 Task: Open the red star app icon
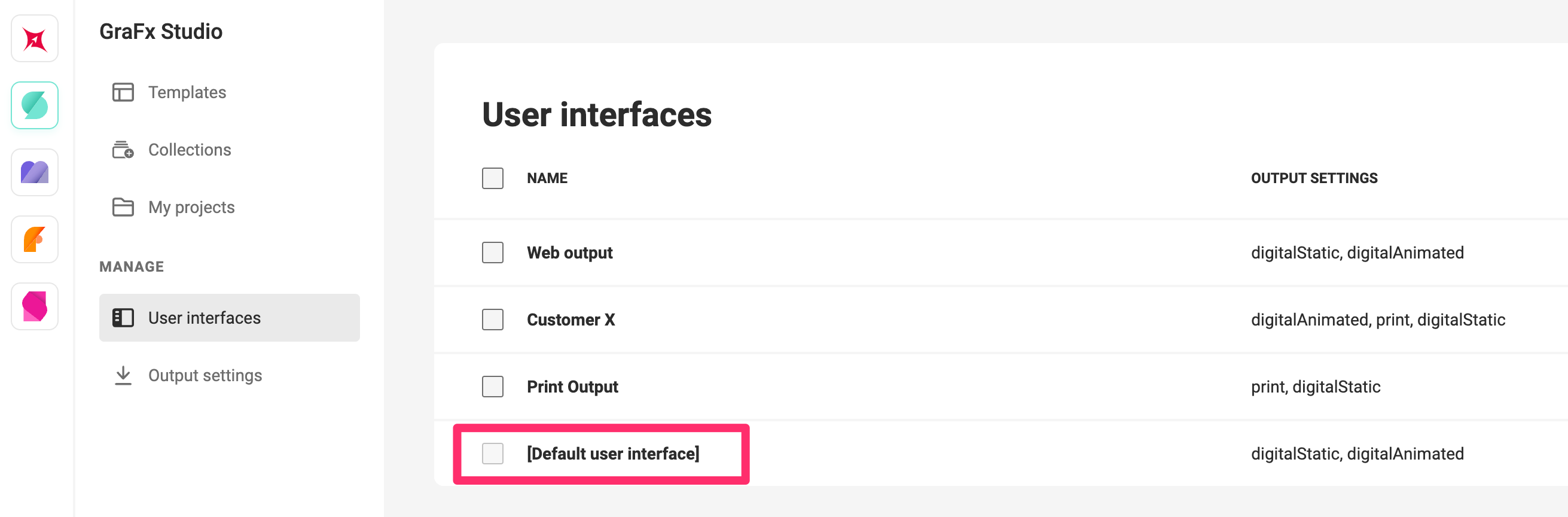35,39
